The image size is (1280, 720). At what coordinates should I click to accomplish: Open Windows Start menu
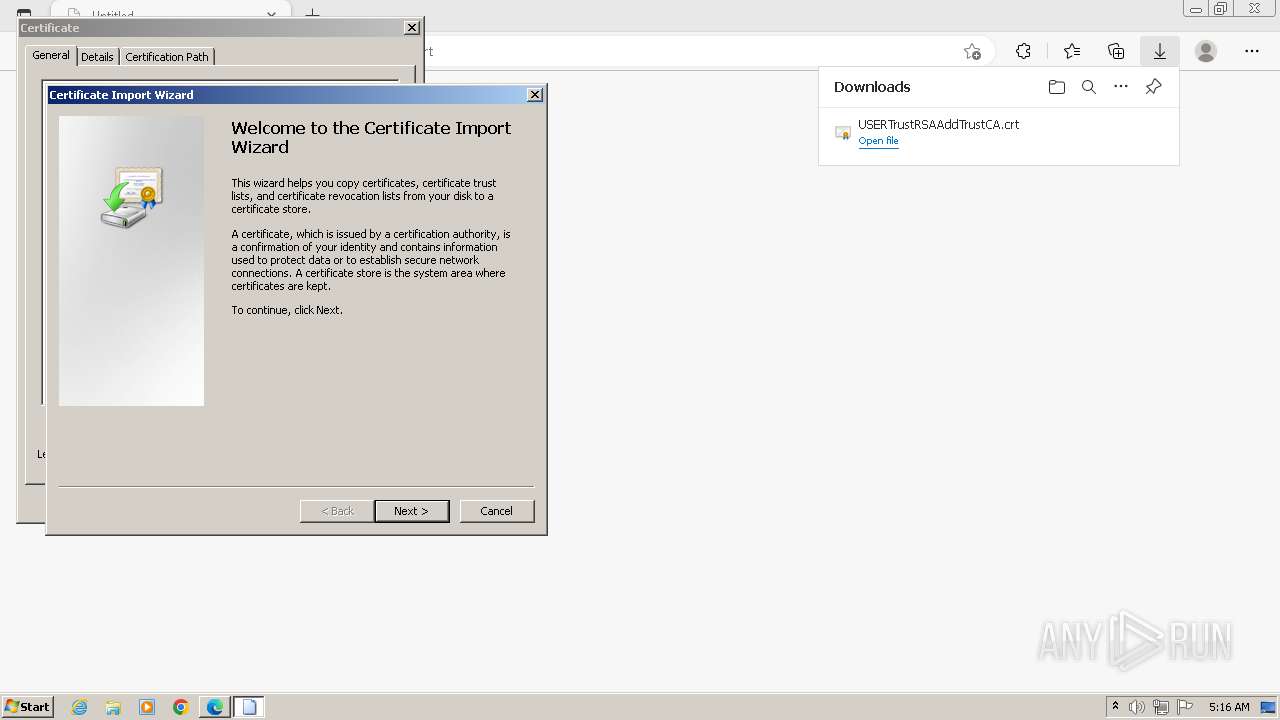click(x=27, y=707)
